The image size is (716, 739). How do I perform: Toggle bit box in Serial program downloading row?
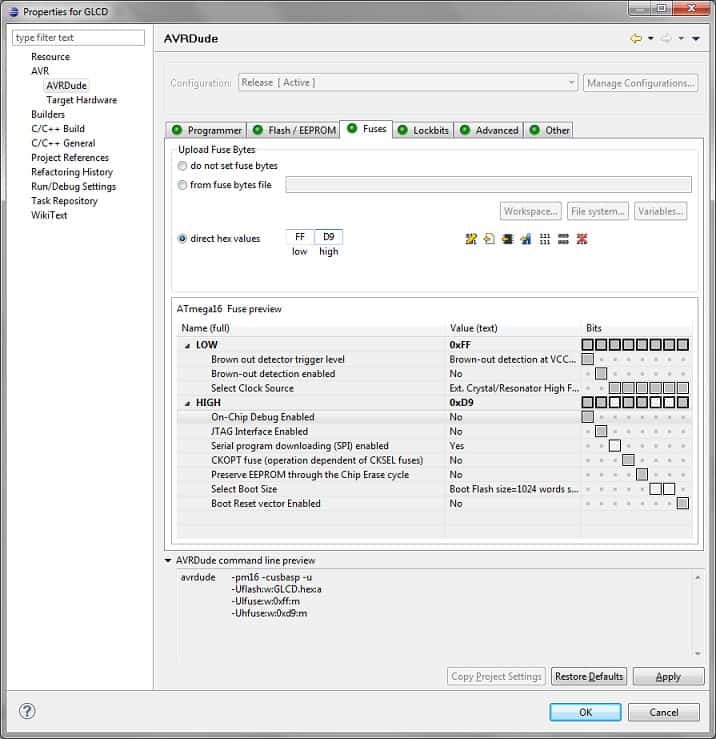pyautogui.click(x=614, y=445)
